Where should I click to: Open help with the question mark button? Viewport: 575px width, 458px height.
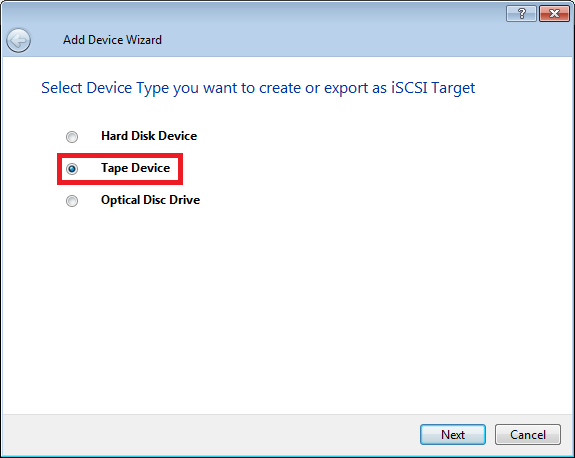click(521, 14)
